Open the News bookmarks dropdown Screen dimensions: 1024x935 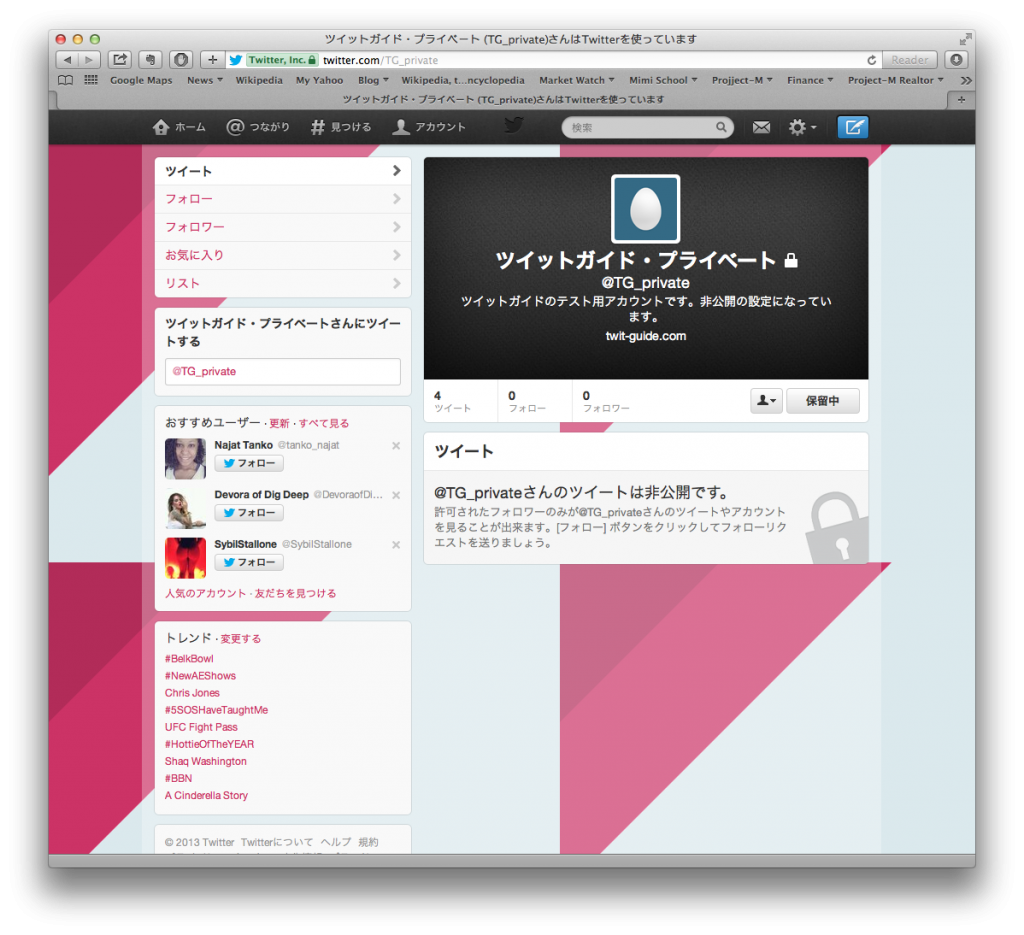pos(204,80)
